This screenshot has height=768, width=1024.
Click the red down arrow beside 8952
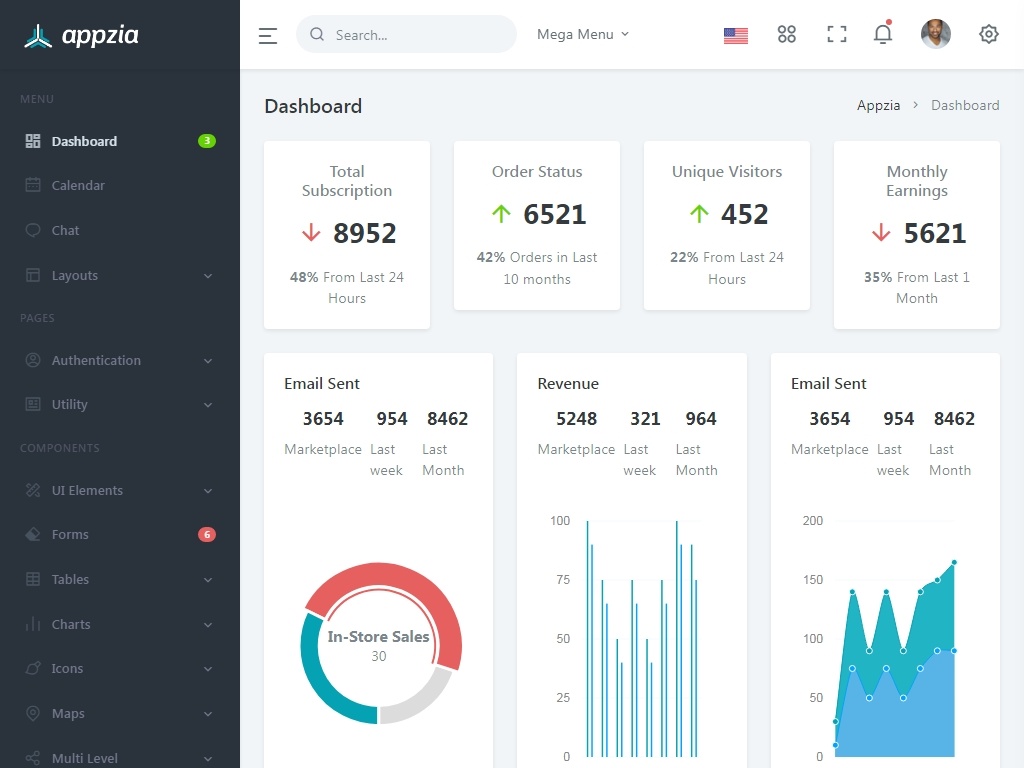coord(312,232)
